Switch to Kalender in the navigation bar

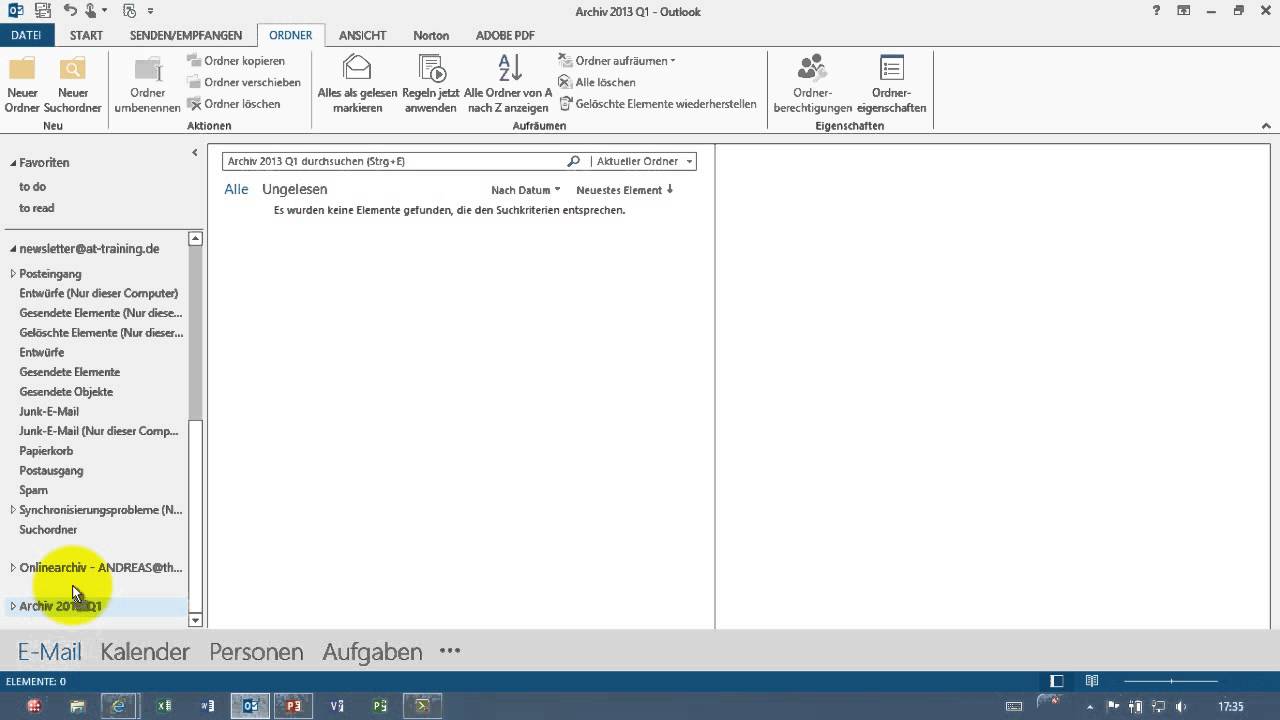point(145,652)
